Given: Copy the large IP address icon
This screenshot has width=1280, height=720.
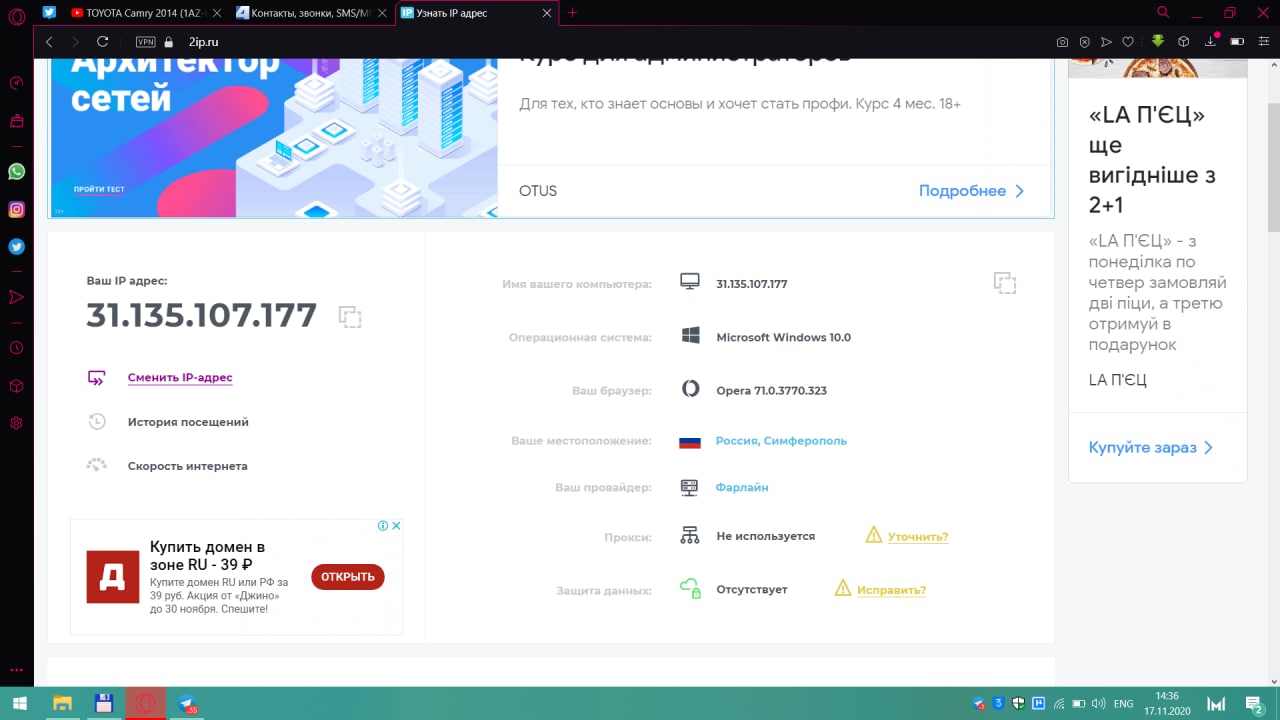Looking at the screenshot, I should (x=349, y=316).
